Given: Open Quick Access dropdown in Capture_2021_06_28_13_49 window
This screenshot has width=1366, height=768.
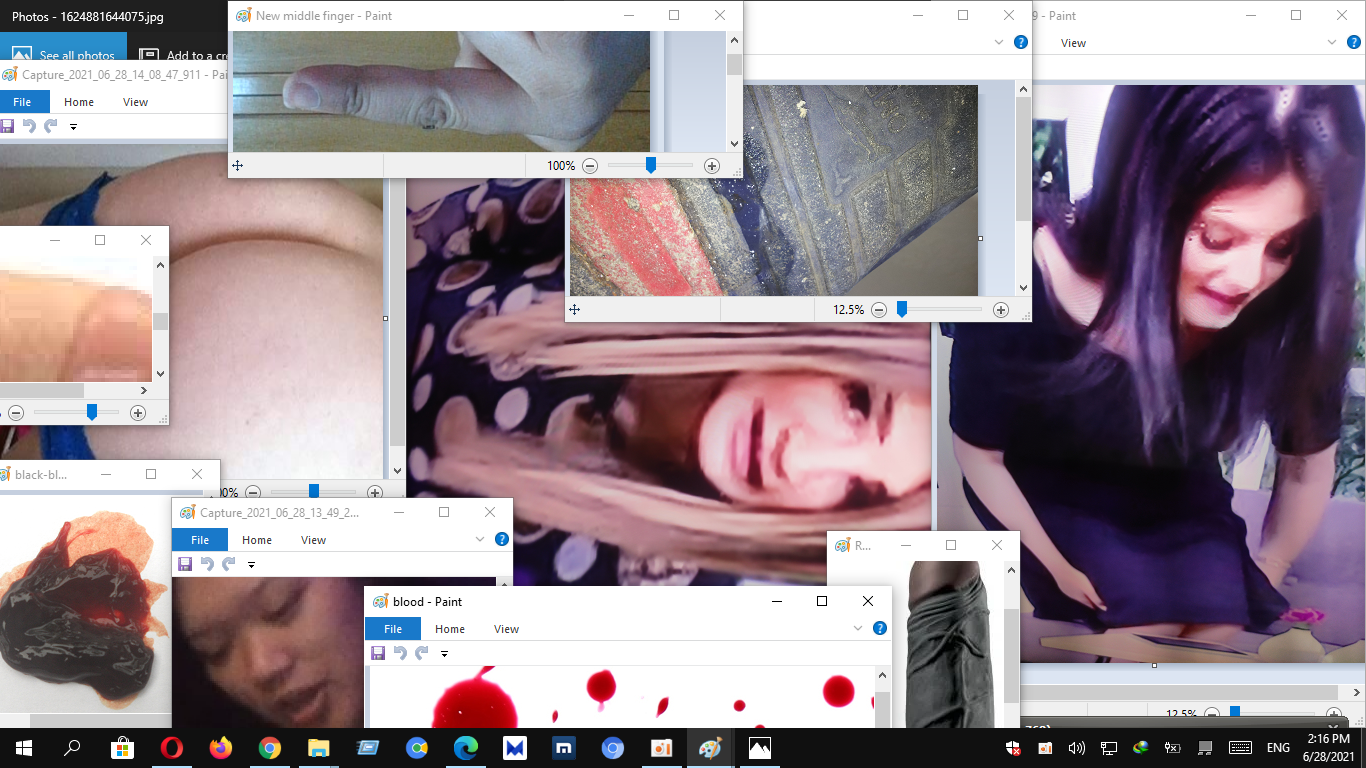Looking at the screenshot, I should (x=251, y=565).
